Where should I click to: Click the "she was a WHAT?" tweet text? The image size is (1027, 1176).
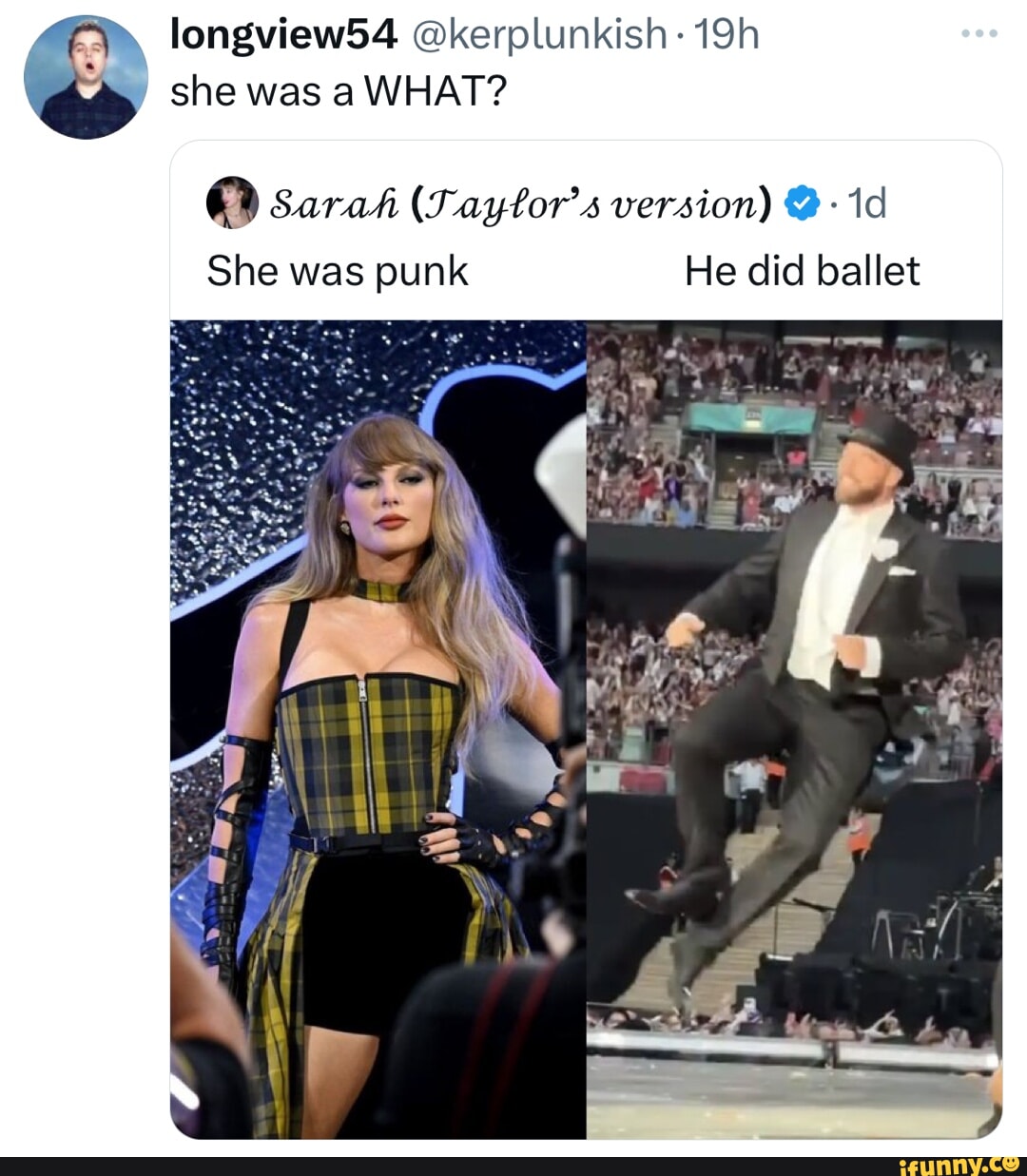339,91
